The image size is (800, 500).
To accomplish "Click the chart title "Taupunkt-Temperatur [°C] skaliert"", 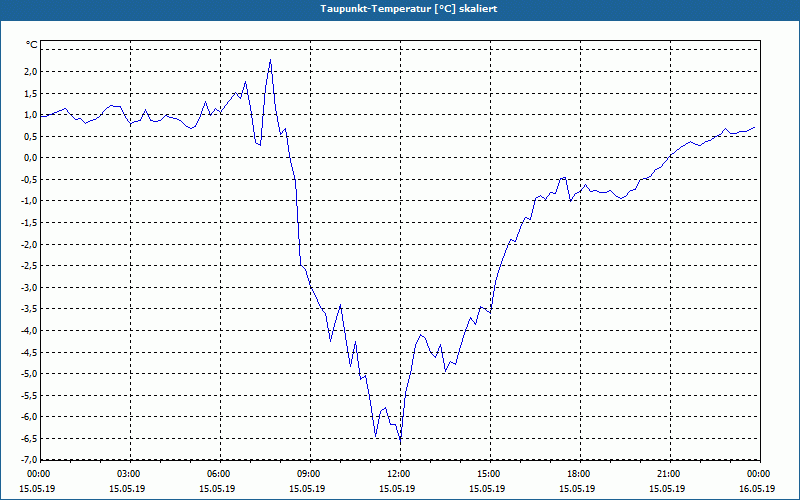I will point(409,9).
